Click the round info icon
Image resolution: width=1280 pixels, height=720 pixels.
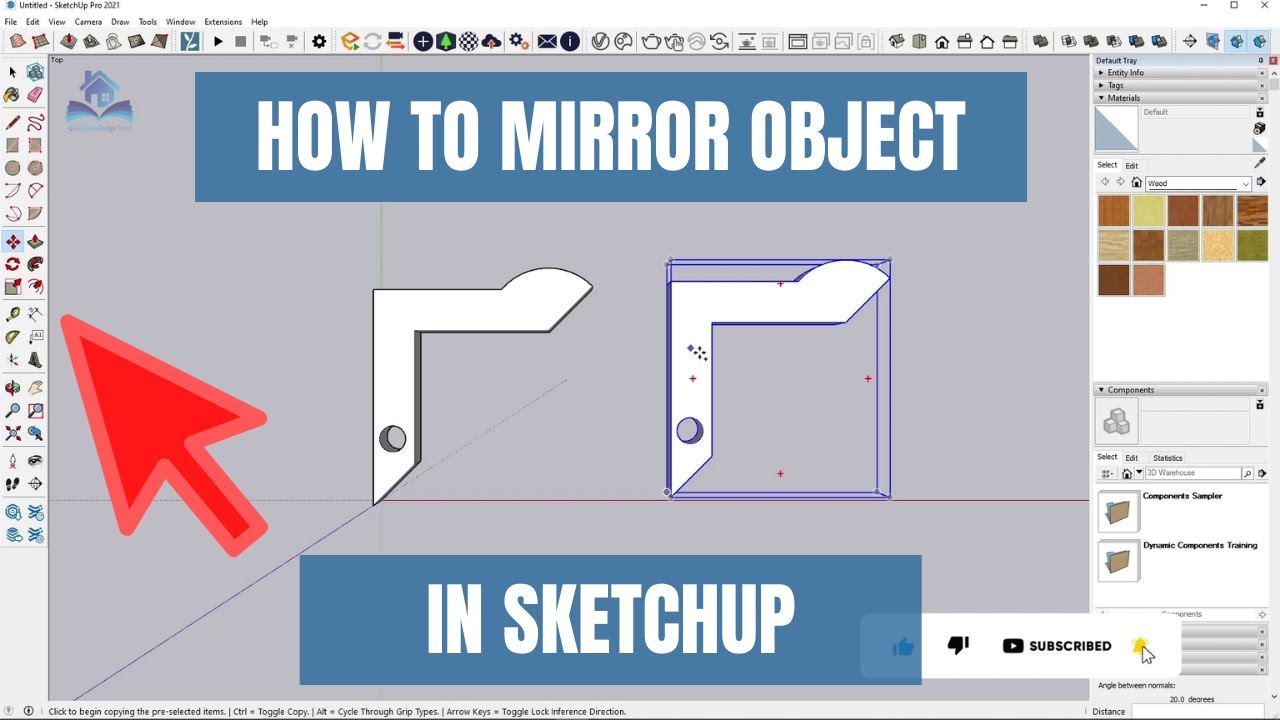click(570, 41)
